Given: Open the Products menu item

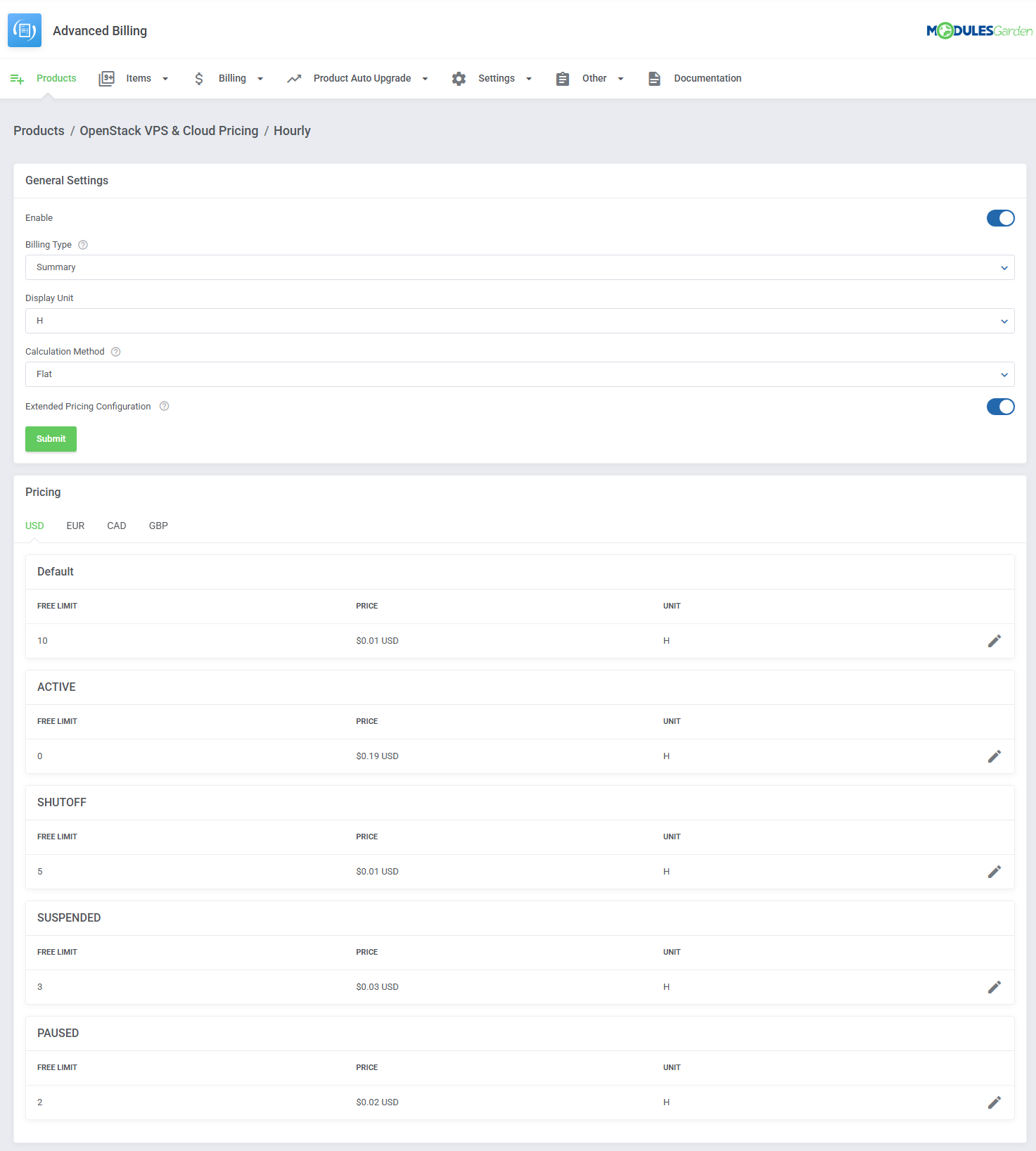Looking at the screenshot, I should click(56, 78).
